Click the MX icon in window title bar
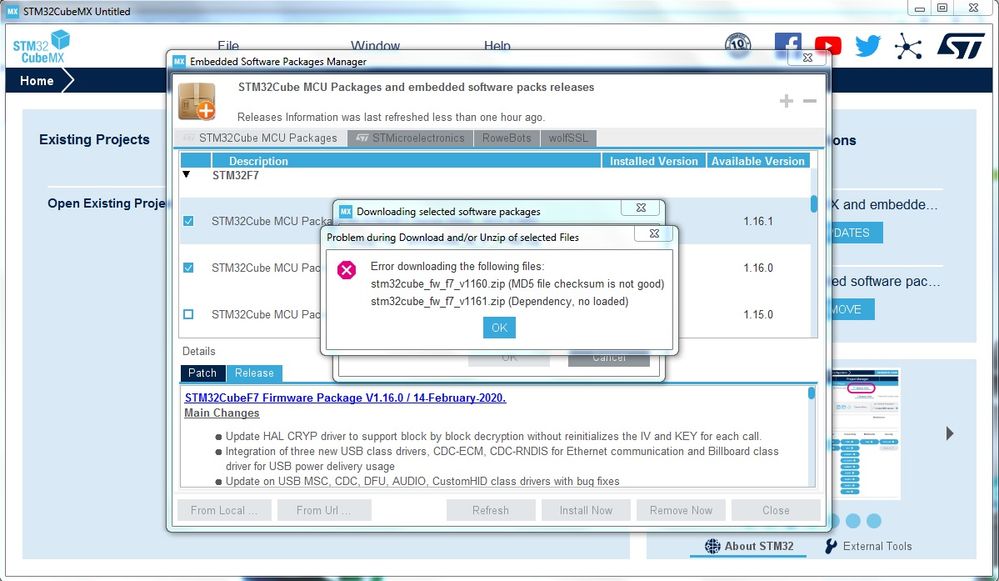Viewport: 999px width, 581px height. pos(13,11)
